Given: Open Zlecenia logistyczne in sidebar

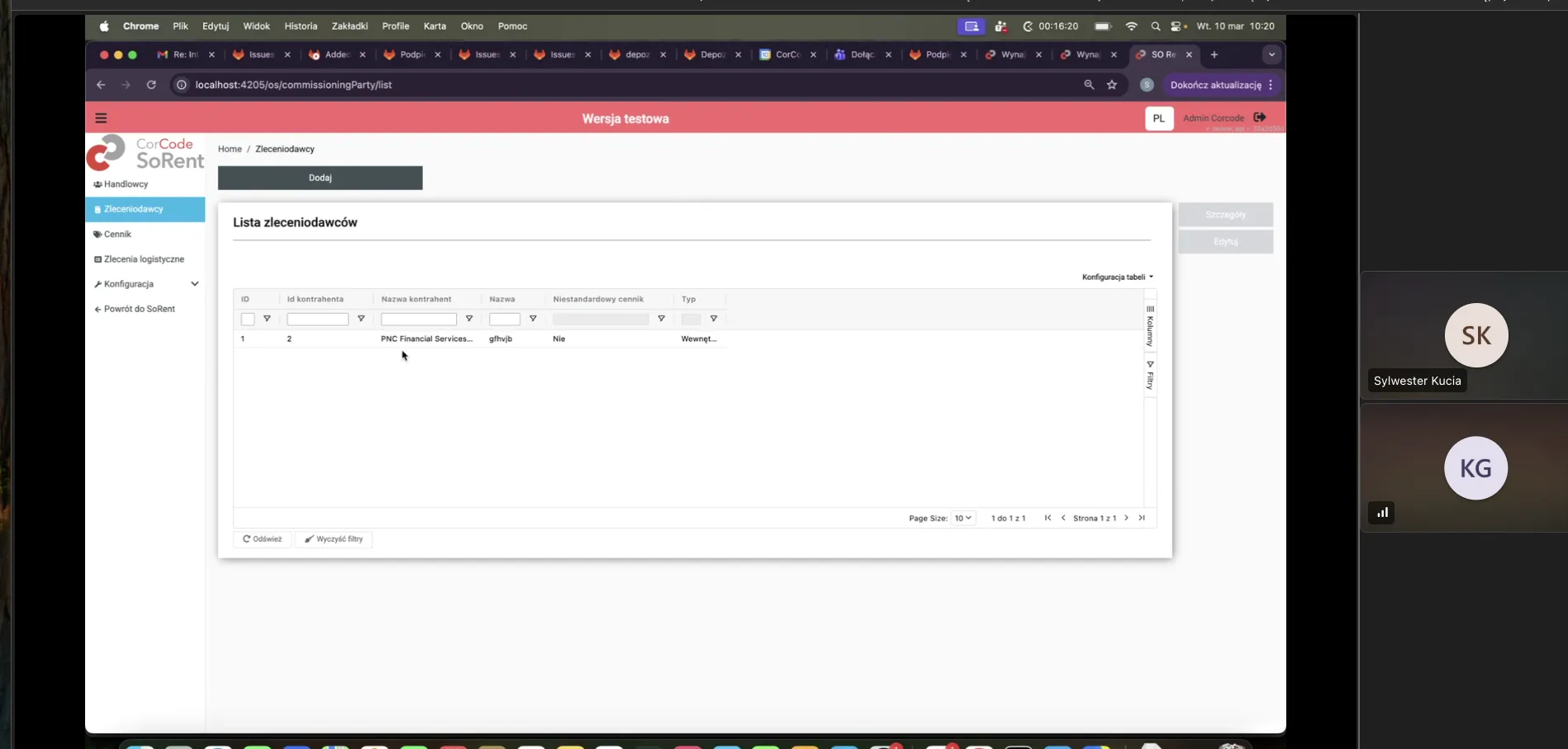Looking at the screenshot, I should tap(145, 258).
